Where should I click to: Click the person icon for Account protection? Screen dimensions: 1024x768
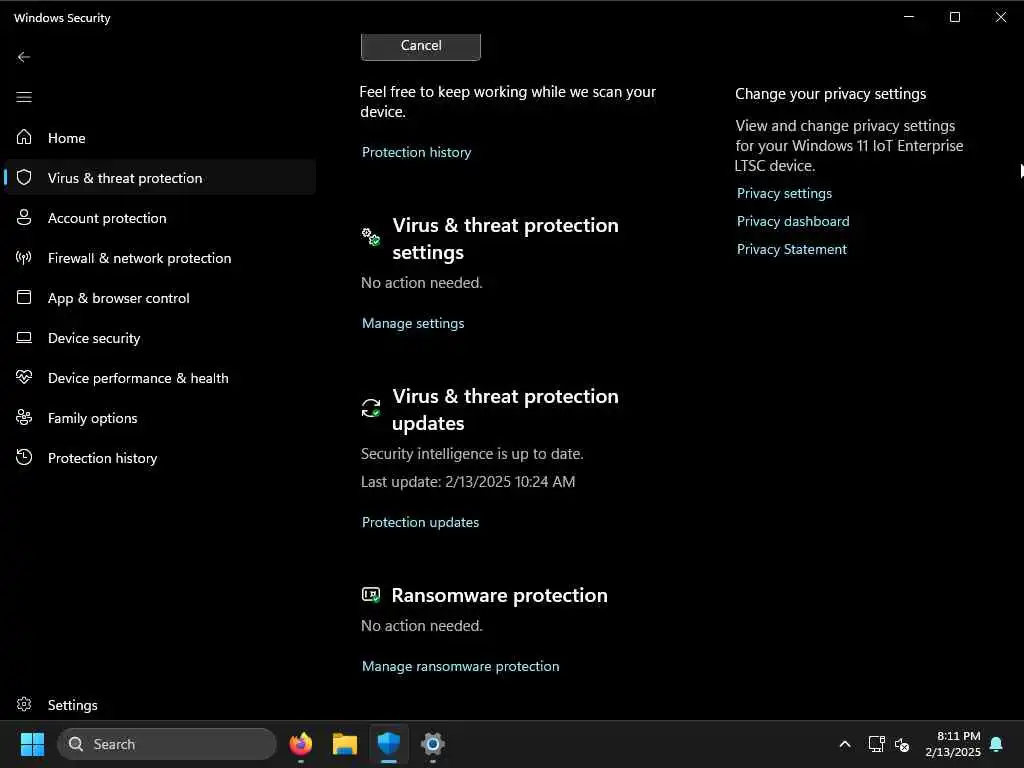click(x=24, y=217)
